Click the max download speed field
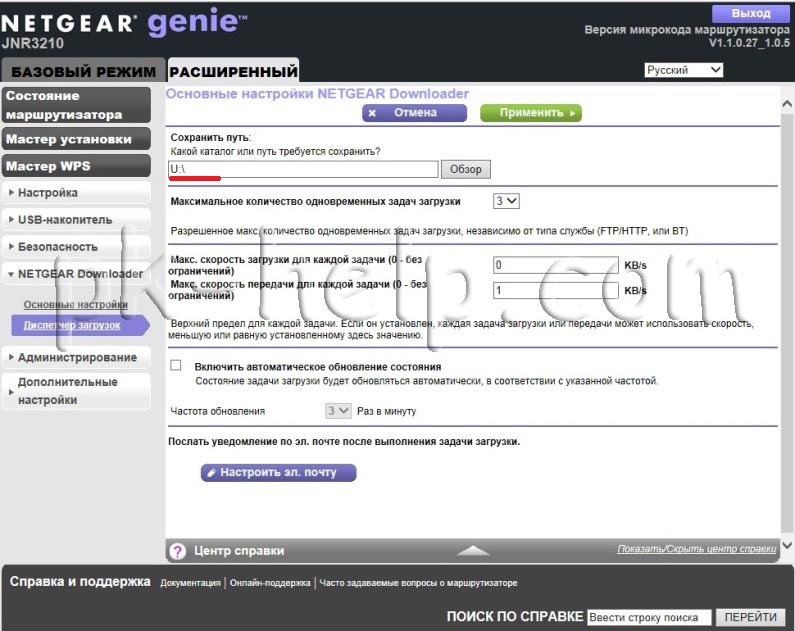Image resolution: width=795 pixels, height=631 pixels. pos(556,265)
